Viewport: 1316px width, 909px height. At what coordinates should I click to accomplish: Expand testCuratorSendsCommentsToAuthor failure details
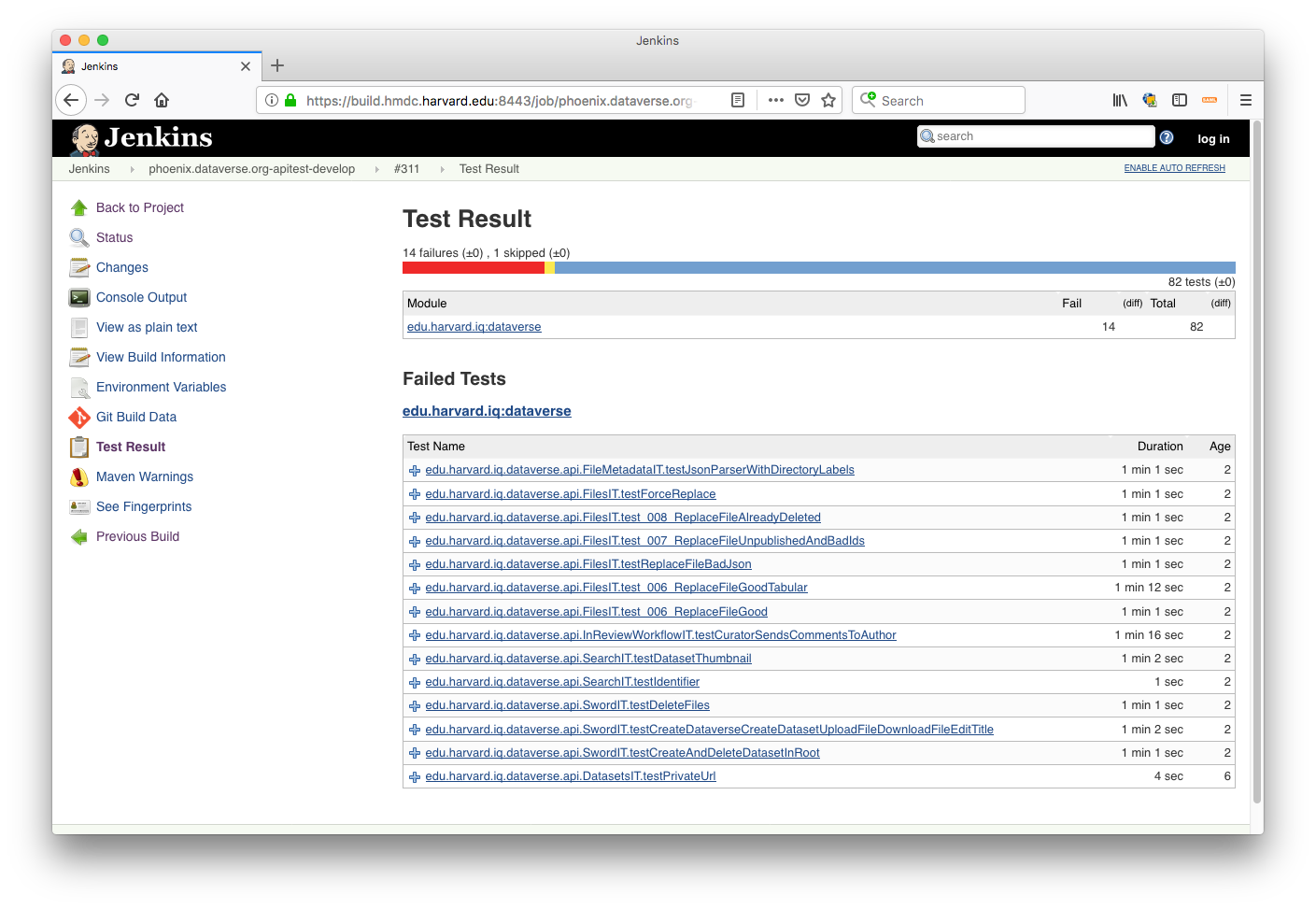[x=415, y=635]
